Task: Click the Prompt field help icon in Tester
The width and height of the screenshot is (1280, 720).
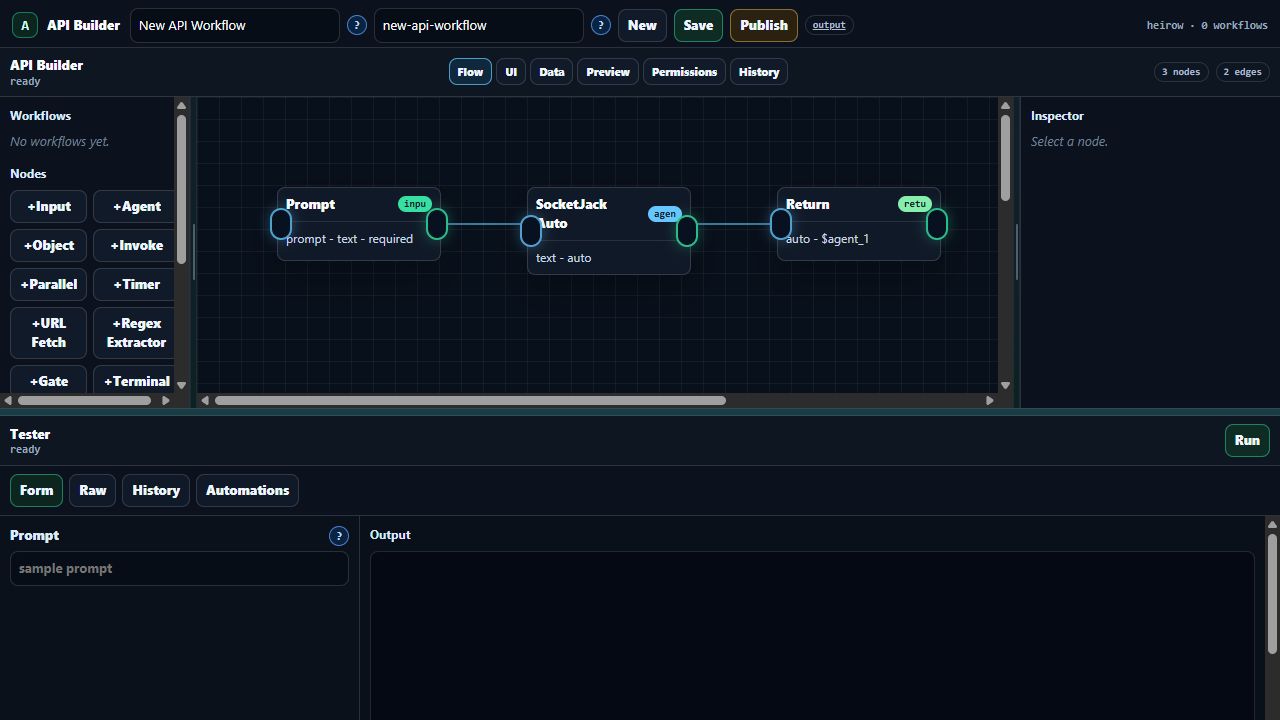Action: coord(339,536)
